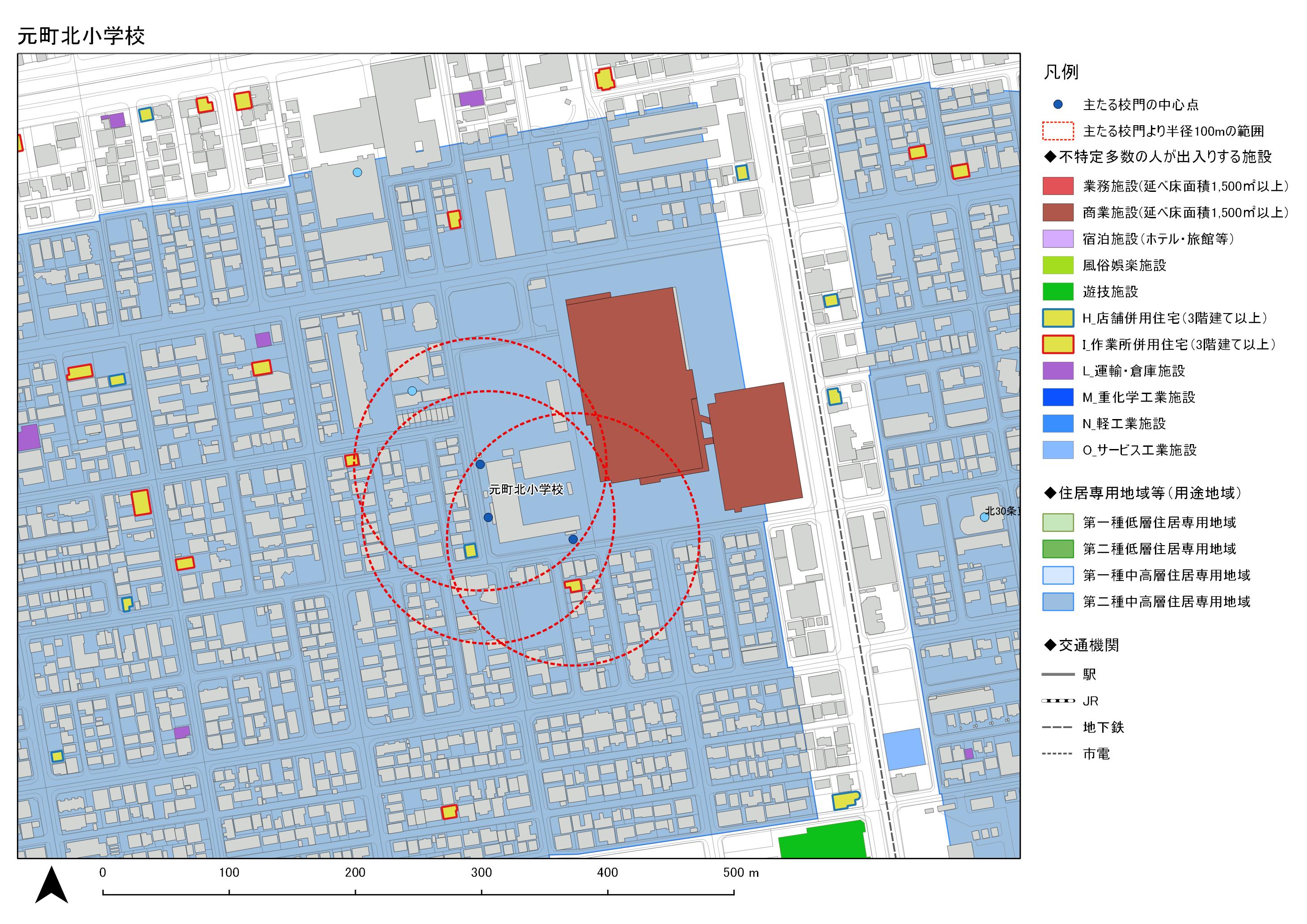Click the purple L_運輸・倉庫施設 swatch
This screenshot has height=924, width=1307.
coord(1057,371)
